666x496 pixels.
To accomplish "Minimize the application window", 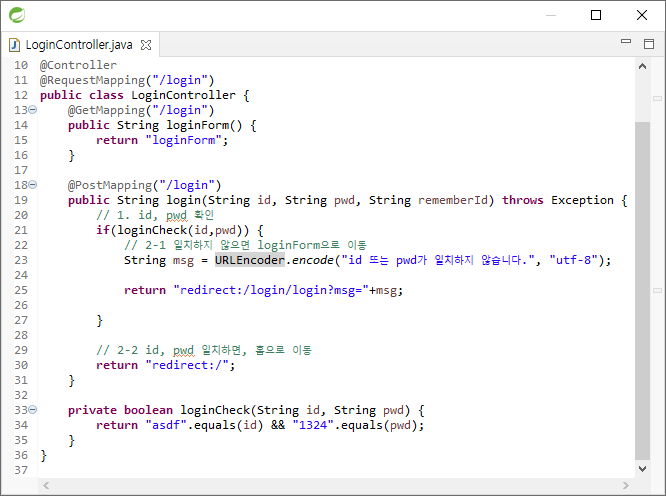I will coord(551,15).
